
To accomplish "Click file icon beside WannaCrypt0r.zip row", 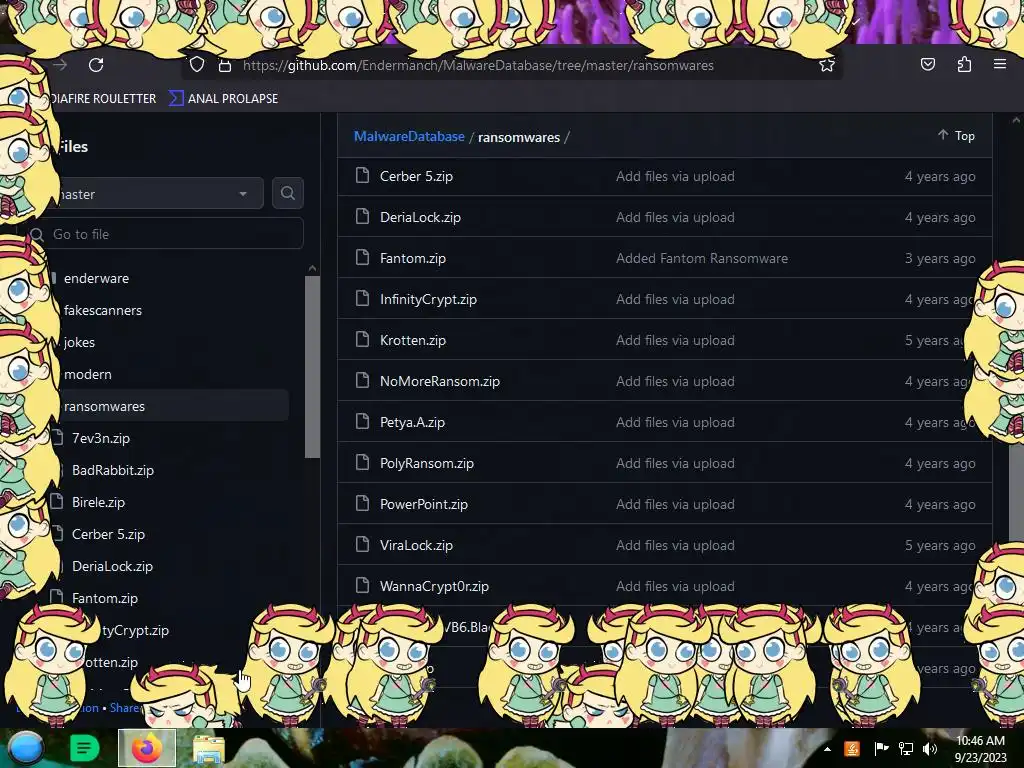I will click(362, 585).
